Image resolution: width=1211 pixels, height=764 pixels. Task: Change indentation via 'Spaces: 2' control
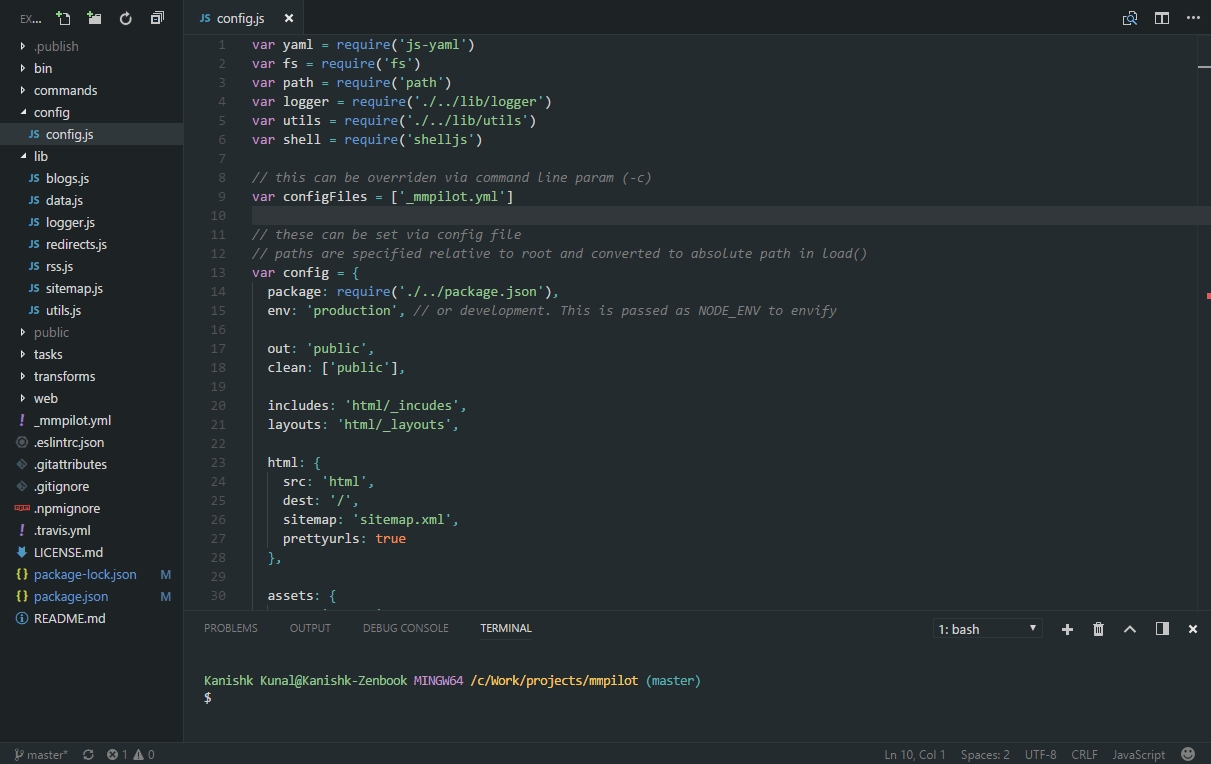click(x=984, y=754)
